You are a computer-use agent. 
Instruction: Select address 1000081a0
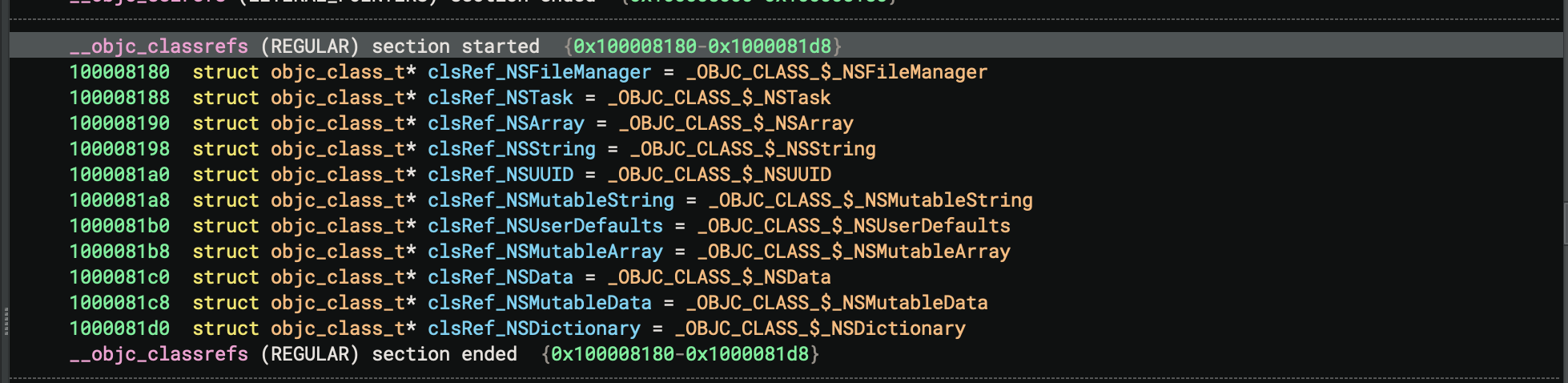[x=119, y=175]
